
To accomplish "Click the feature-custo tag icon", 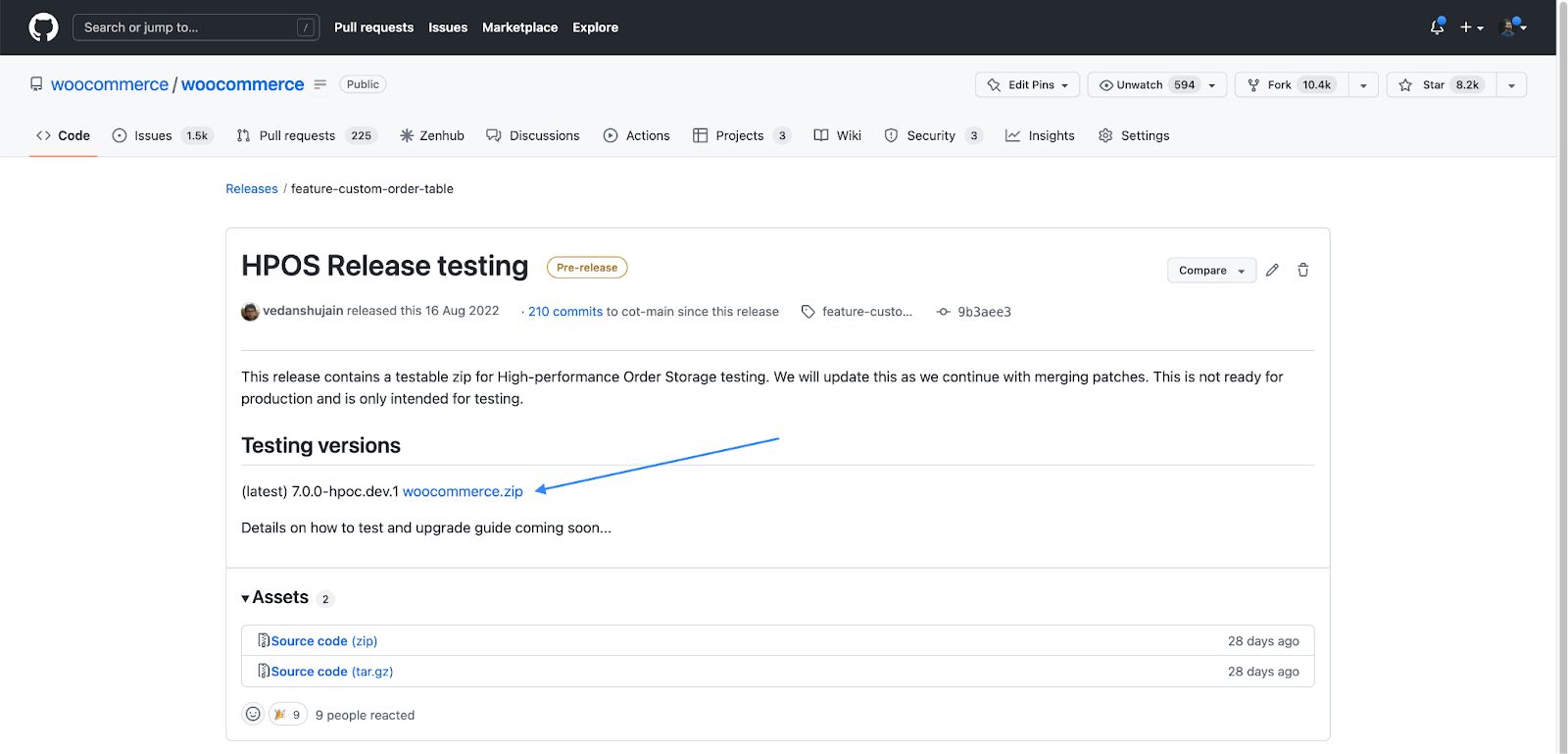I will coord(808,312).
